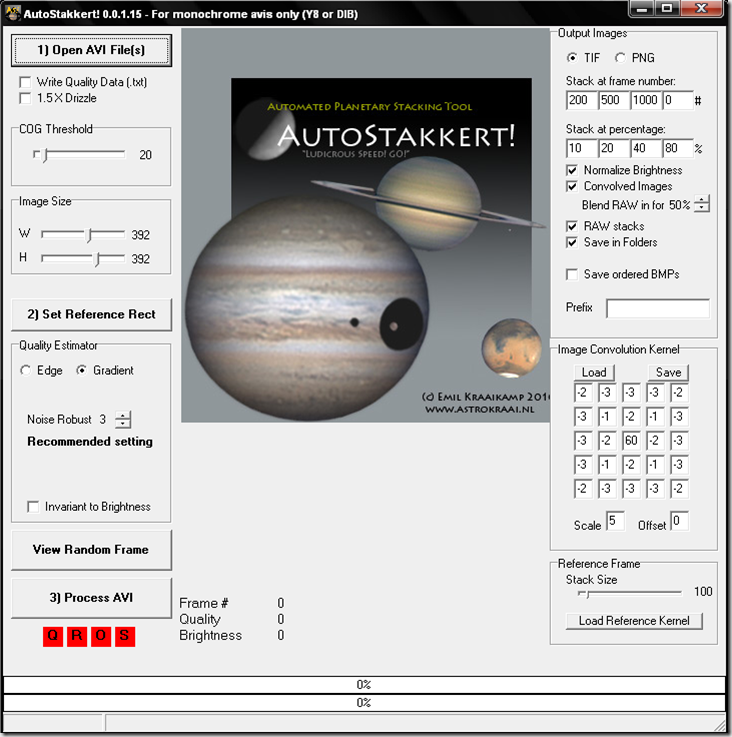Click the image width W slider
This screenshot has width=732, height=737.
pyautogui.click(x=83, y=234)
